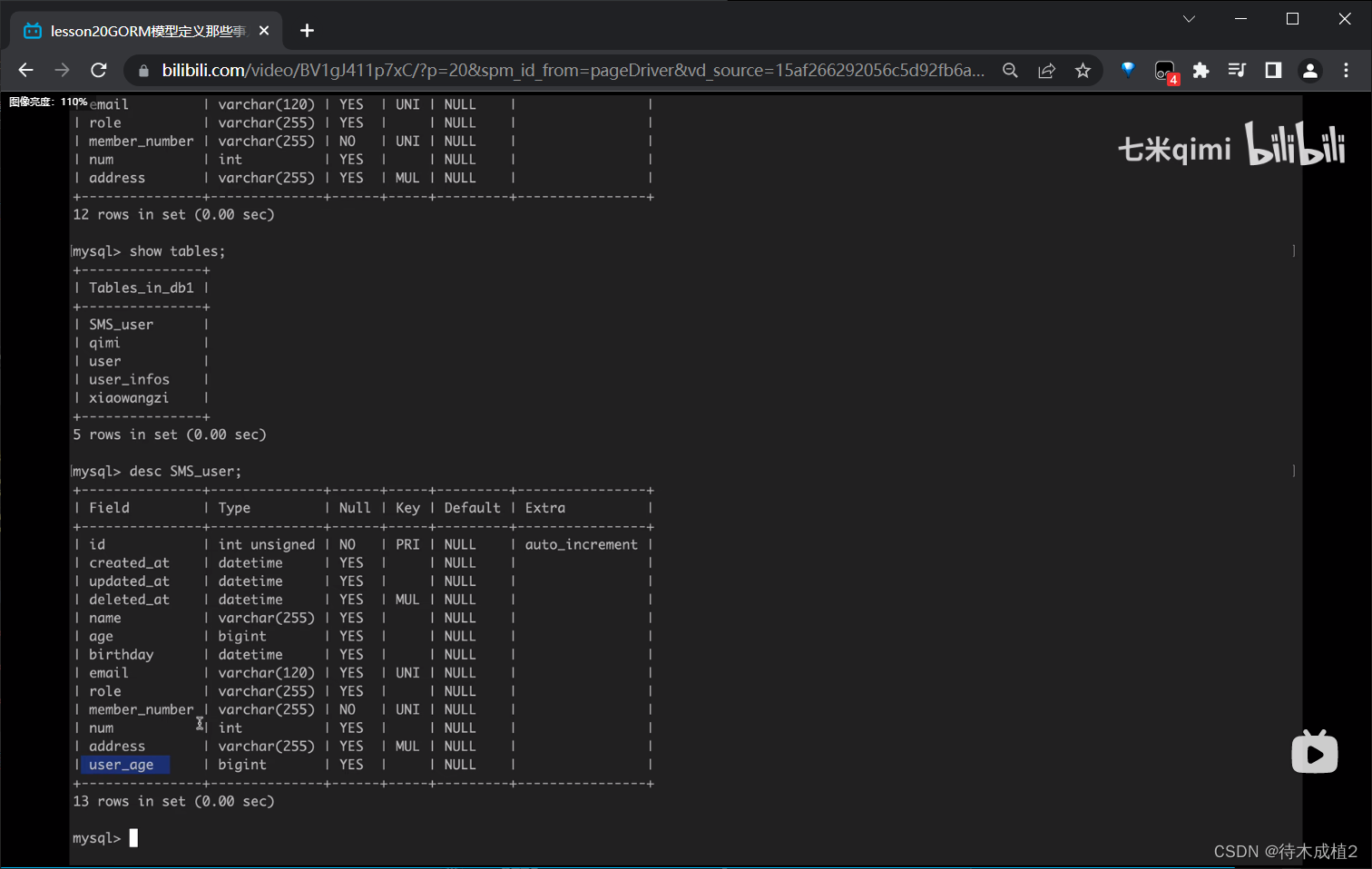View site information lock icon
This screenshot has height=869, width=1372.
[x=142, y=70]
